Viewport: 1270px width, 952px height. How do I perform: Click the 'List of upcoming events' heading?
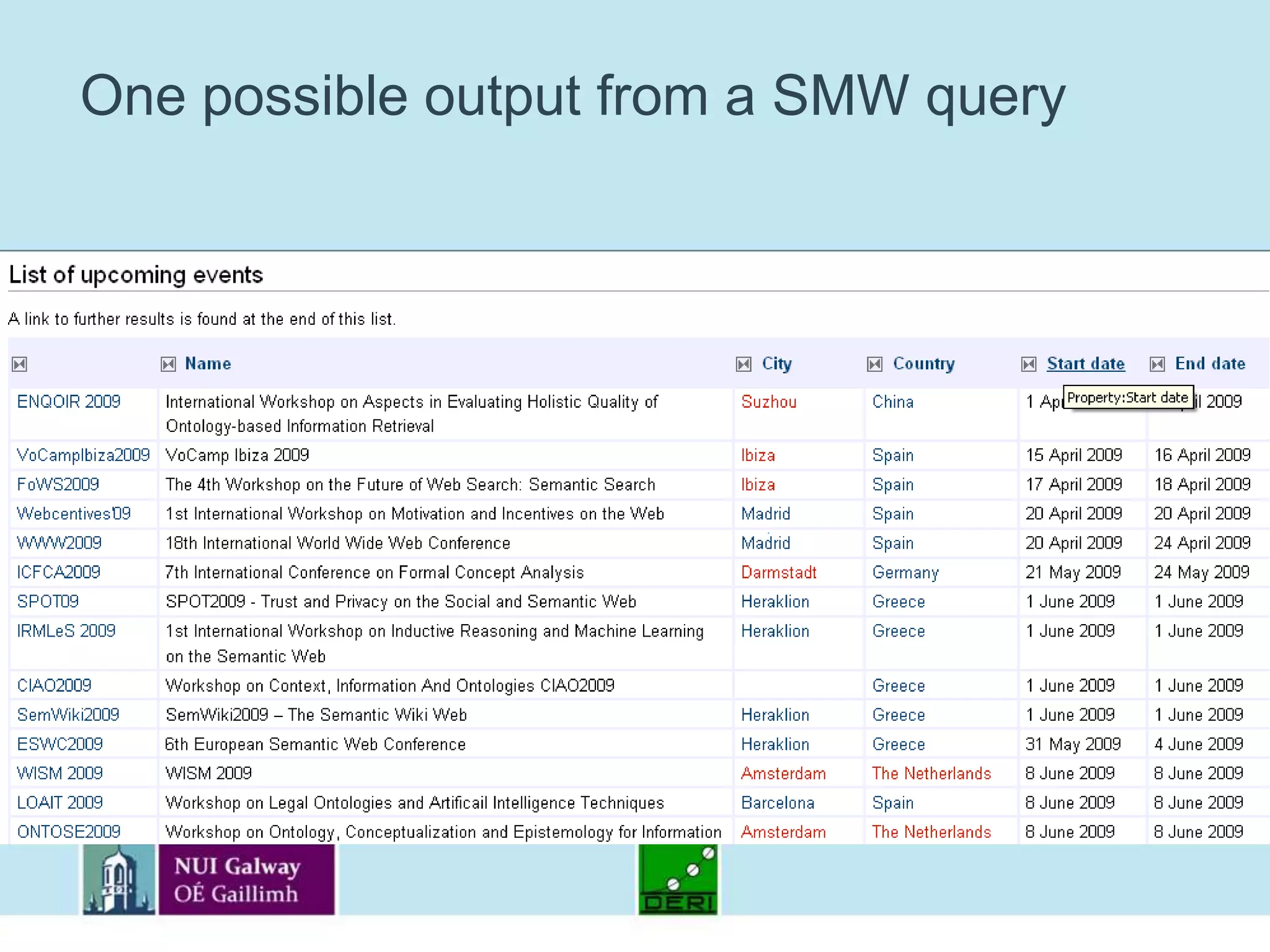coord(136,275)
